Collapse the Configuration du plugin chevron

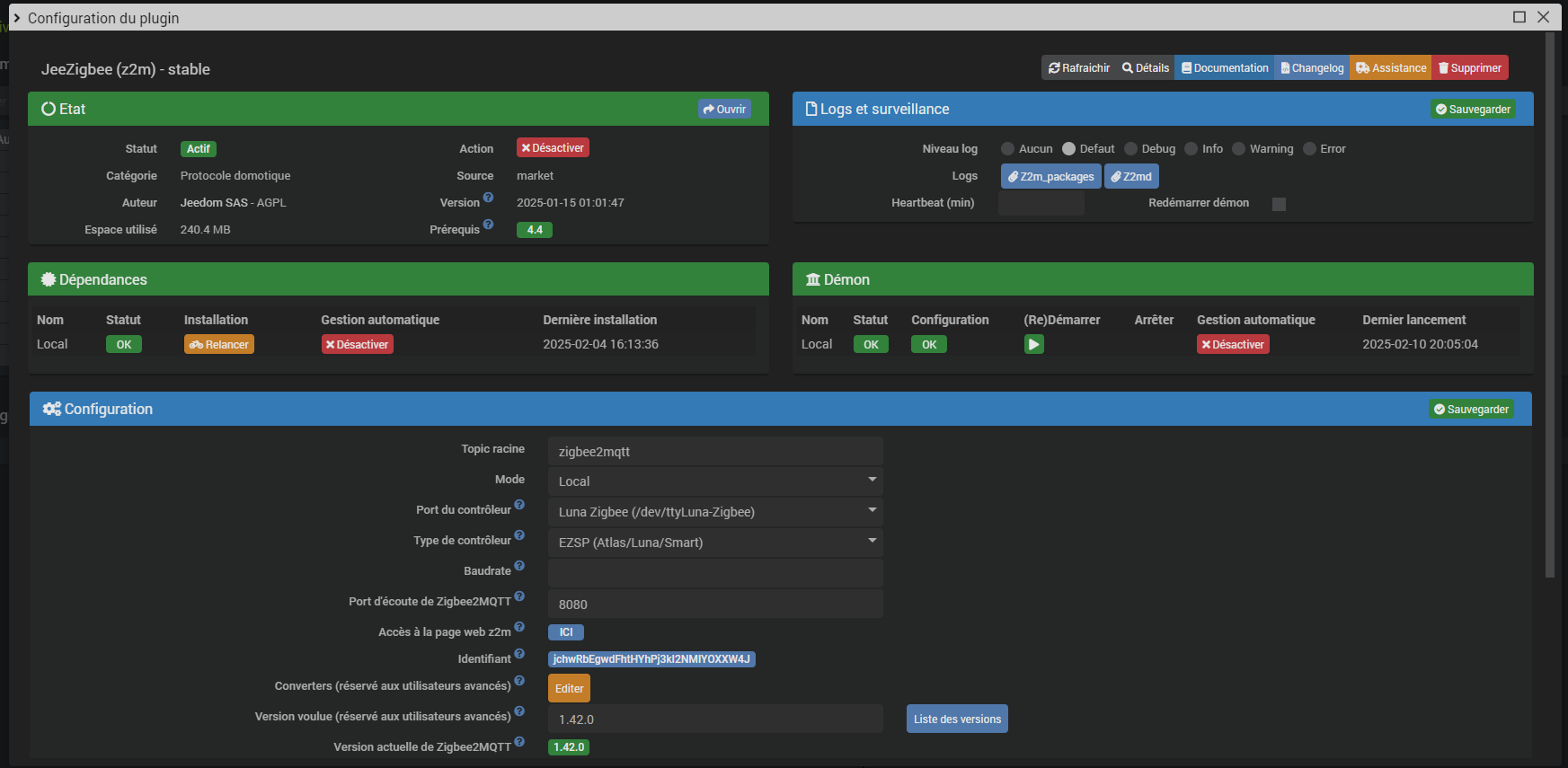(16, 18)
